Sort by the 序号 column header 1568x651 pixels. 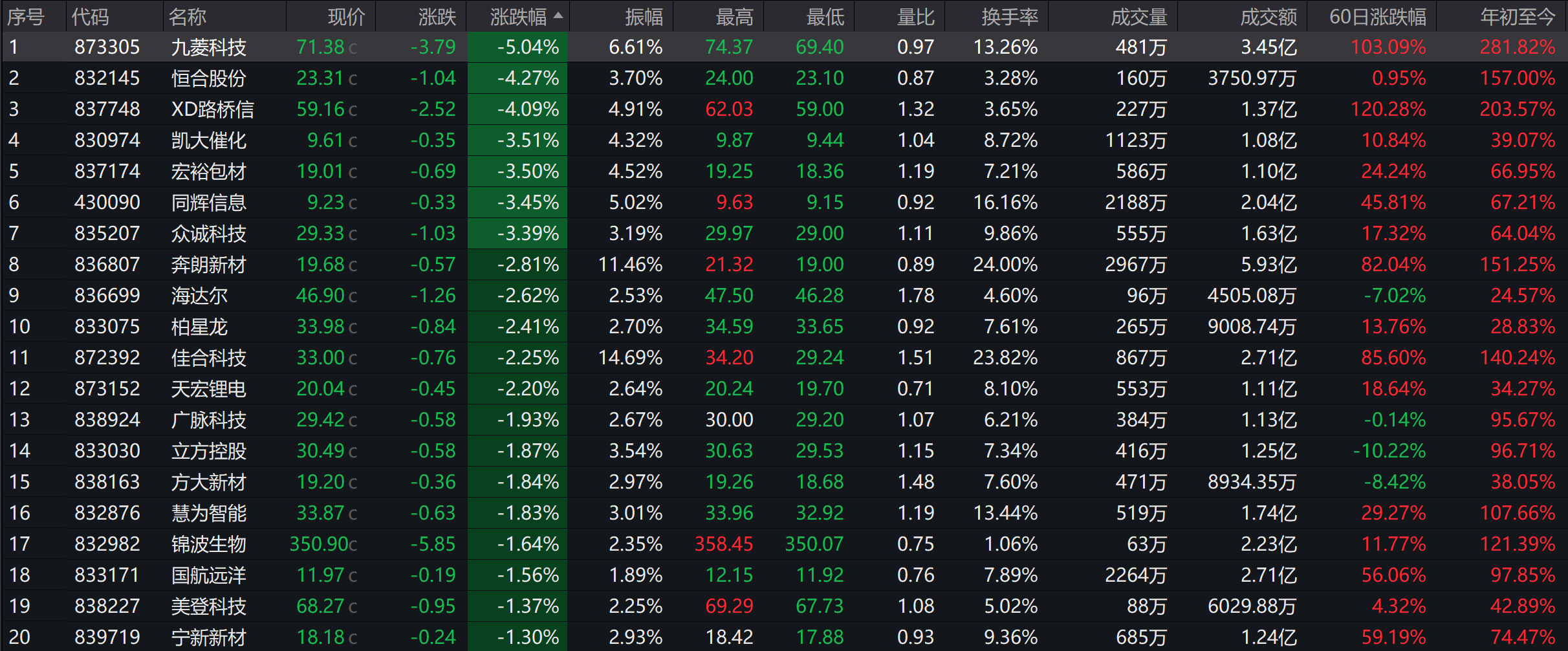point(26,17)
